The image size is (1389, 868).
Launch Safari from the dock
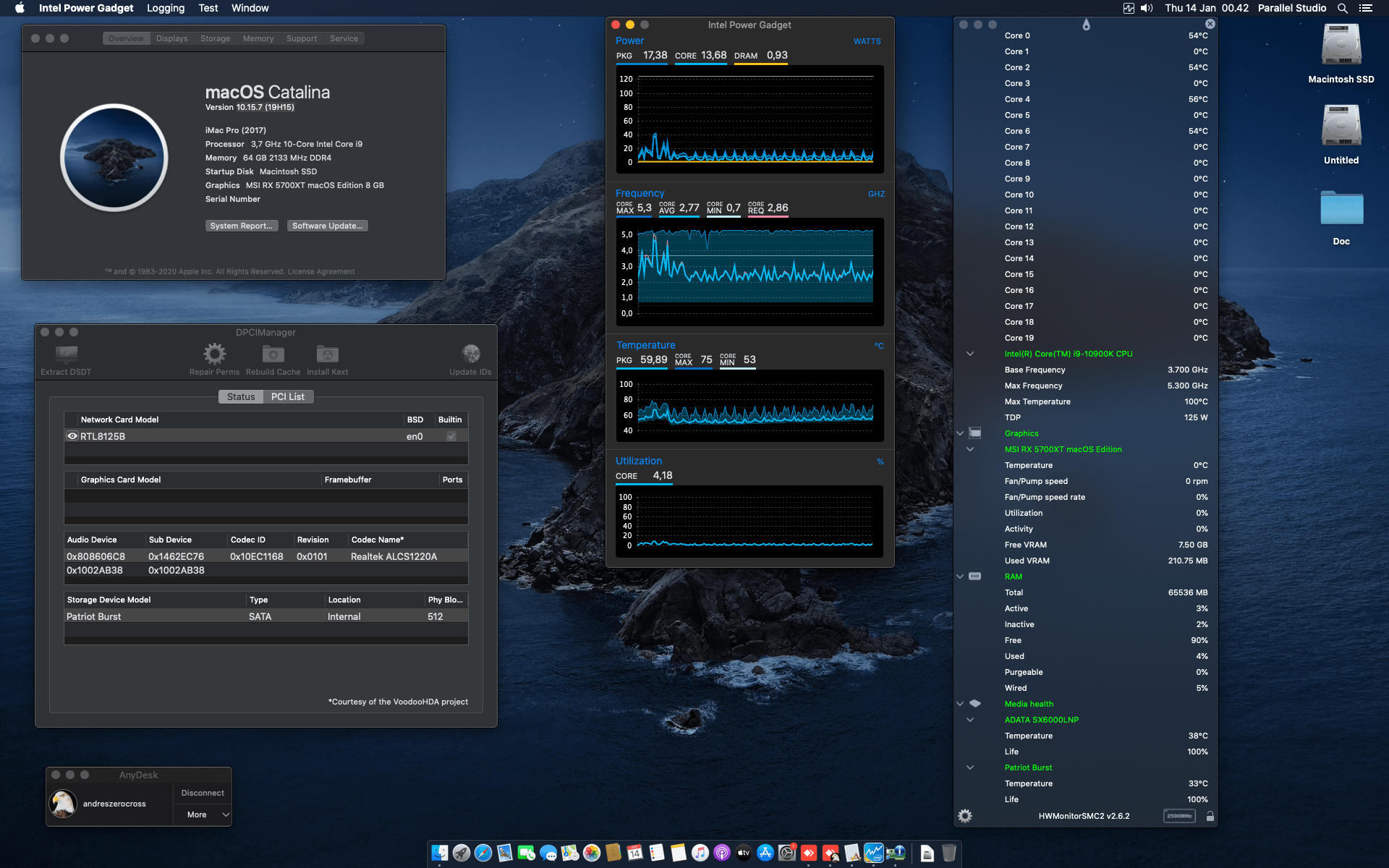[483, 853]
